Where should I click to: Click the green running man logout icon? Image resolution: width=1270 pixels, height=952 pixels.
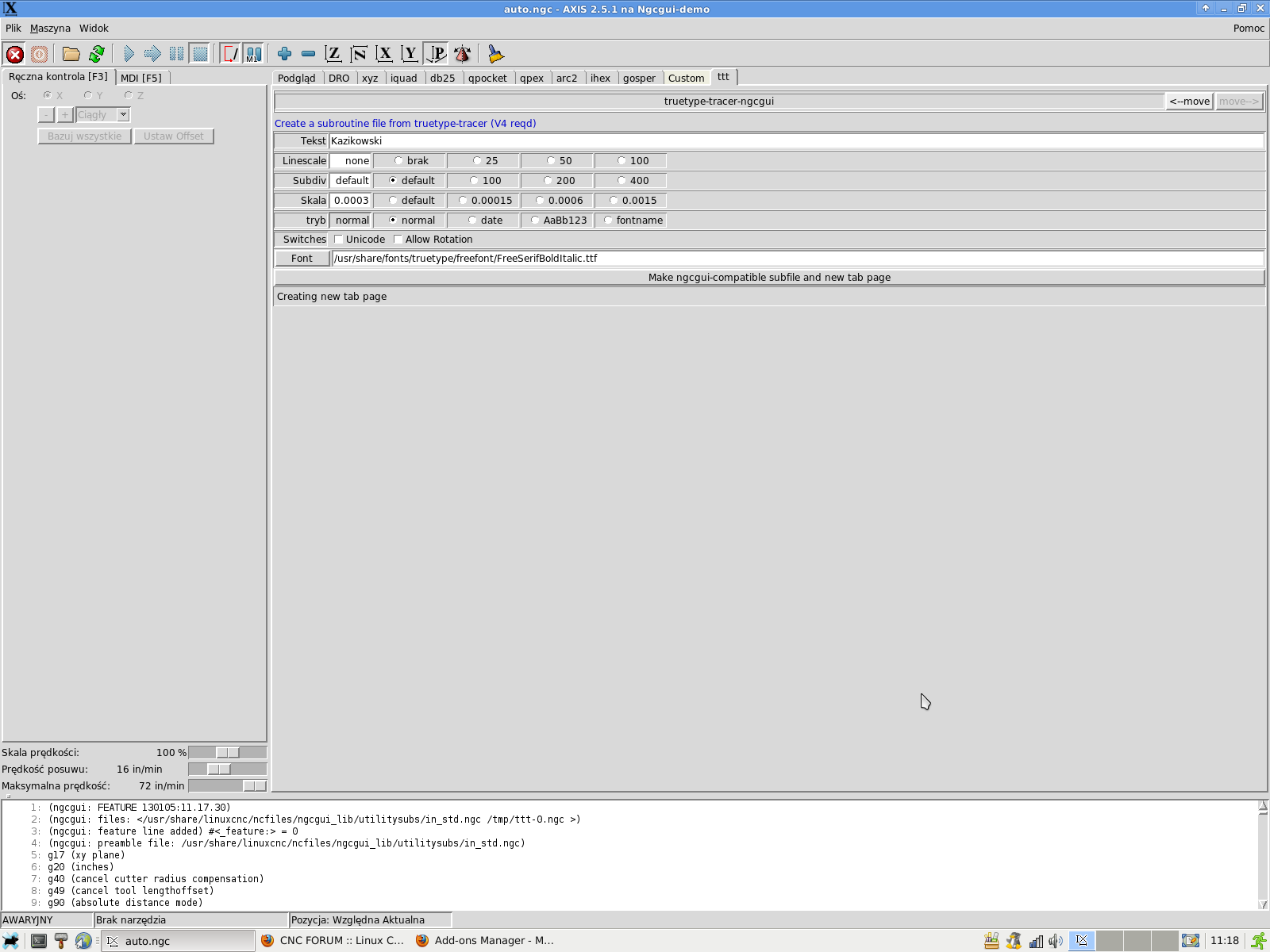click(1259, 941)
